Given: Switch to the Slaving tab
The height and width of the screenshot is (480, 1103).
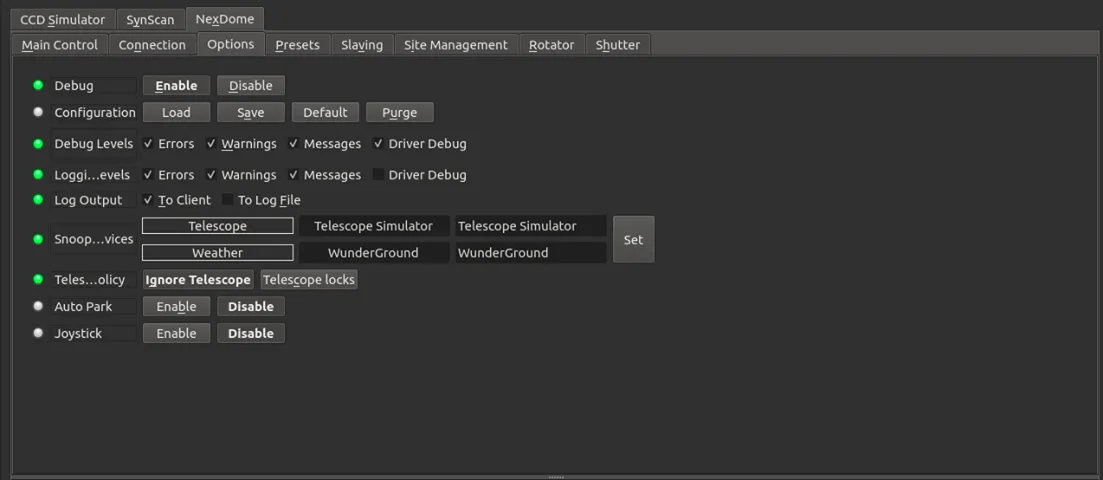Looking at the screenshot, I should (362, 44).
